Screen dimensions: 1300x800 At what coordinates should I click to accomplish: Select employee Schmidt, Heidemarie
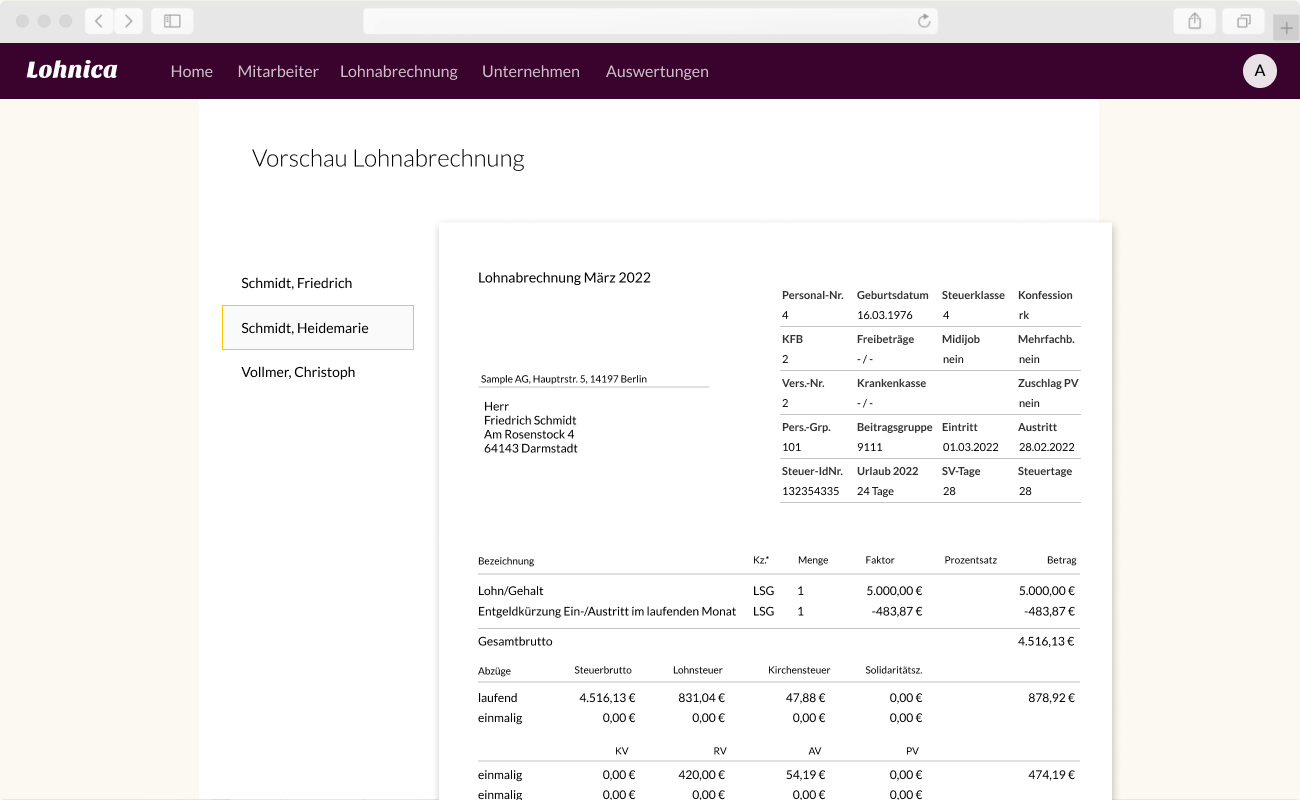[x=318, y=327]
